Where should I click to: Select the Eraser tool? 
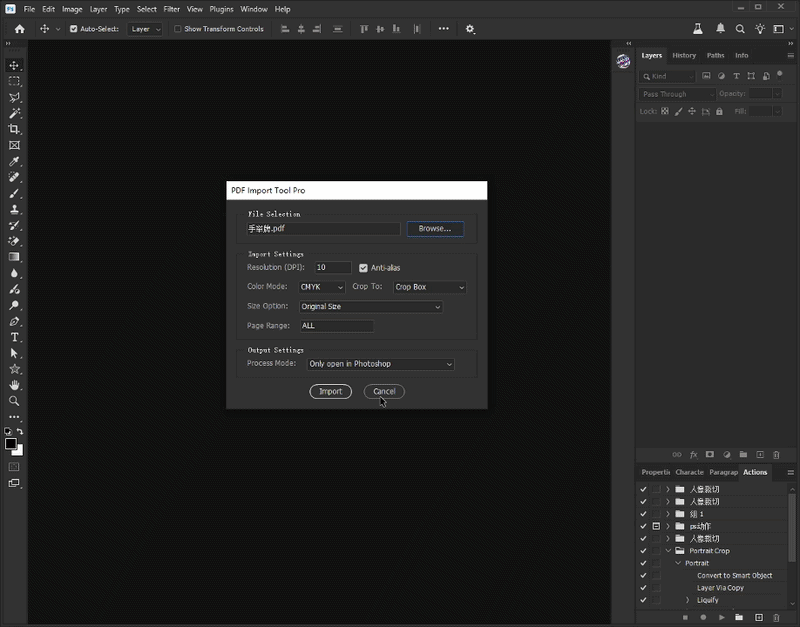point(14,241)
